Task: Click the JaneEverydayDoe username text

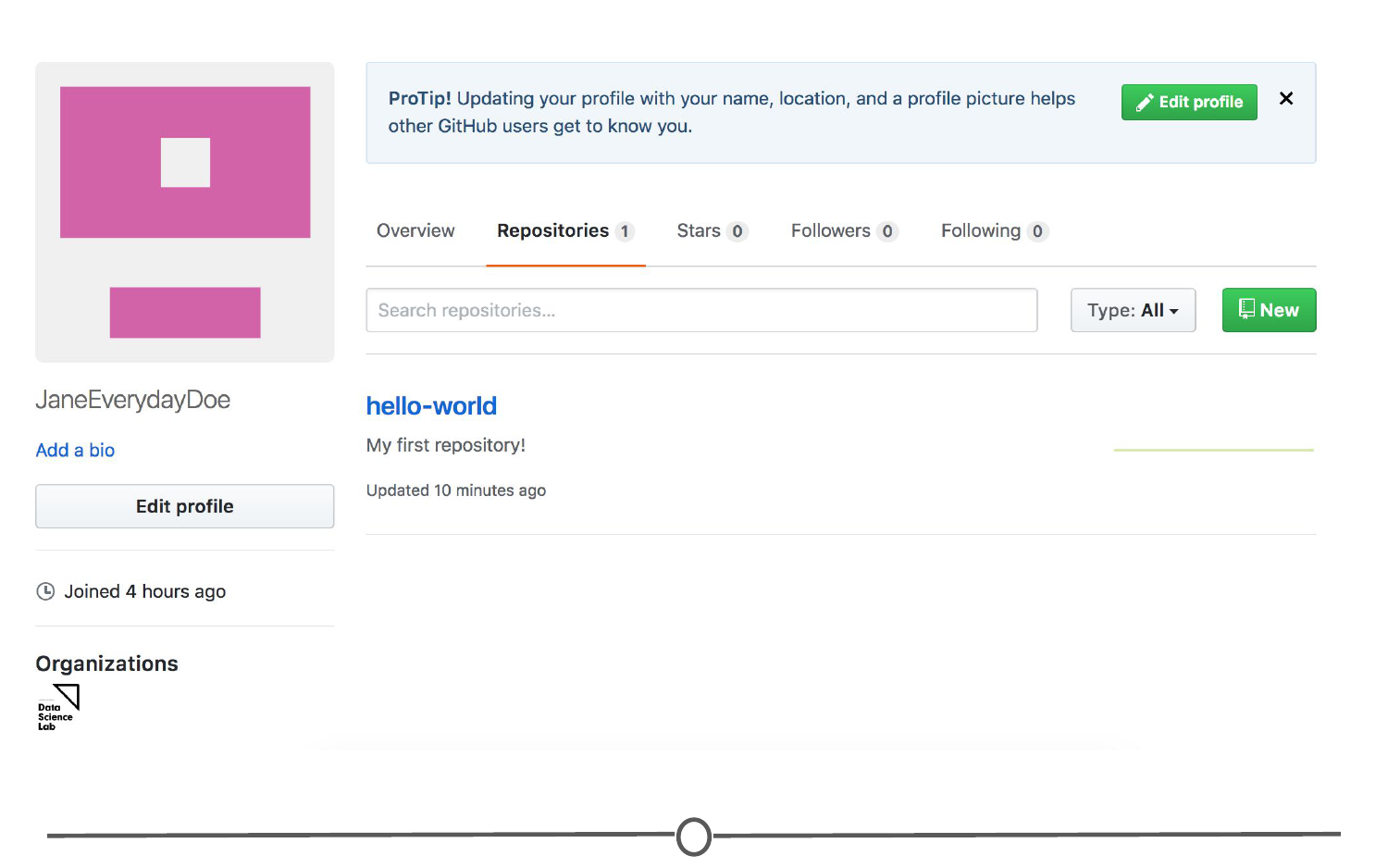Action: [x=133, y=400]
